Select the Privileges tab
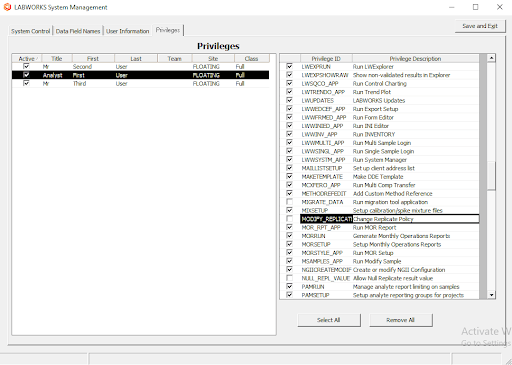 point(168,30)
